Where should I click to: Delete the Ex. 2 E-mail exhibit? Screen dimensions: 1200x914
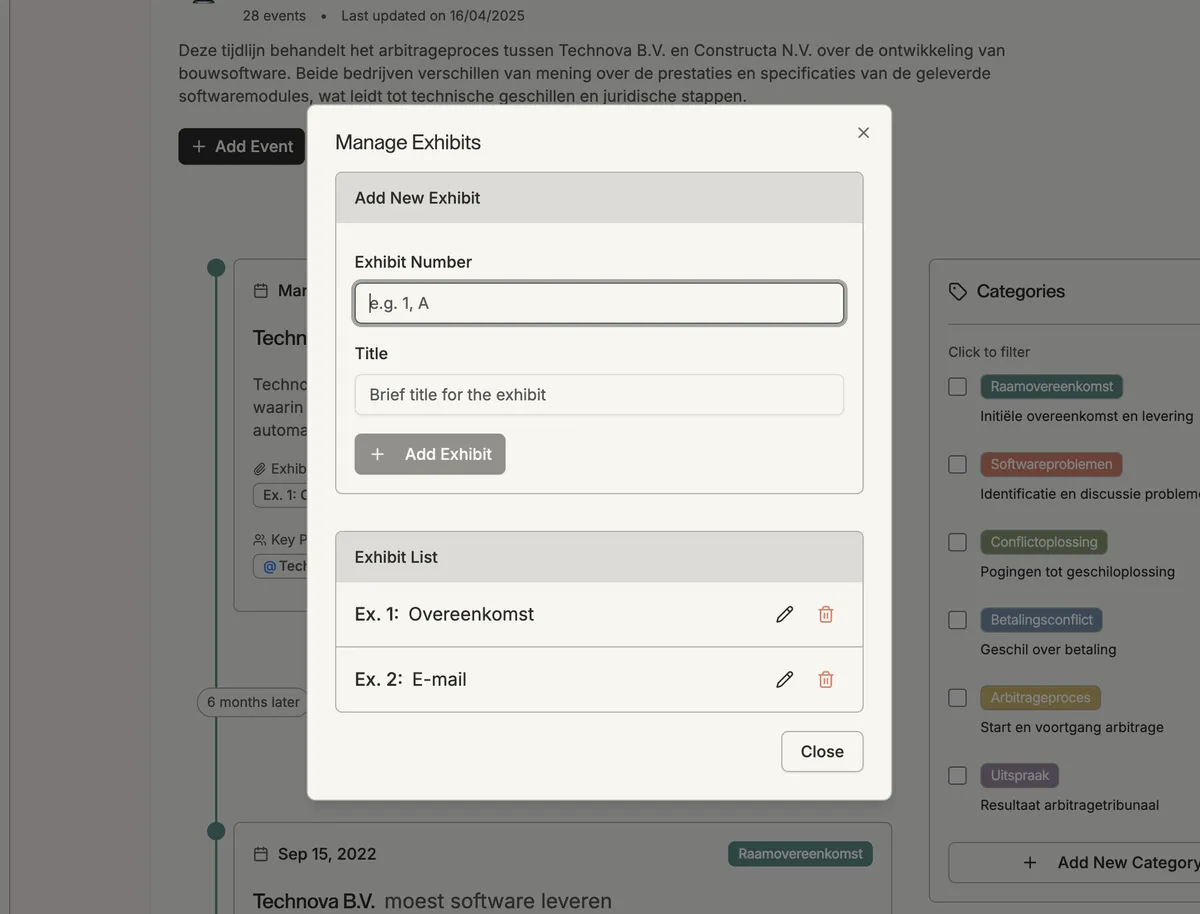825,679
